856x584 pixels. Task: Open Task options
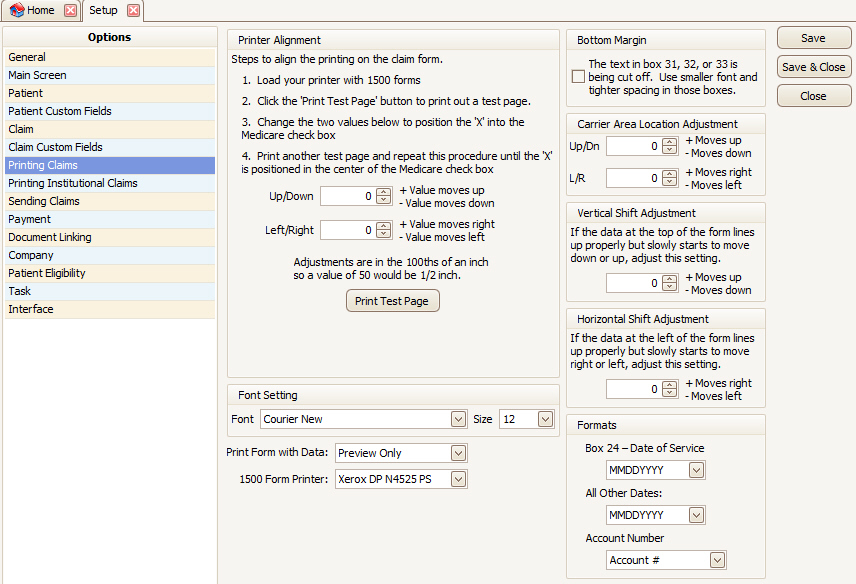click(110, 291)
